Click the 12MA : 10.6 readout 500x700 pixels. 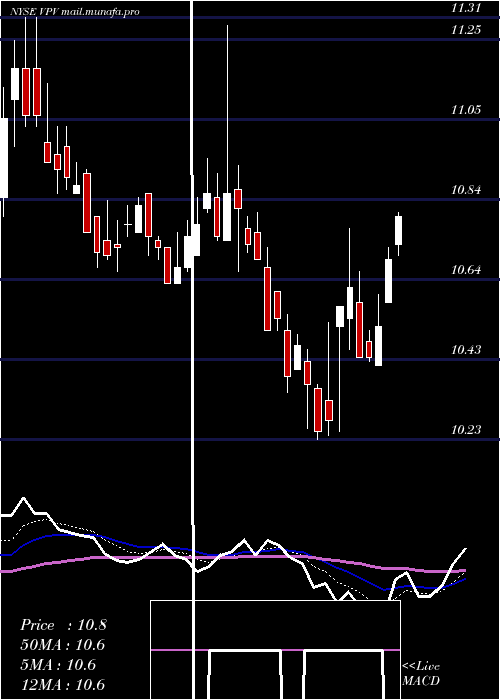point(62,684)
